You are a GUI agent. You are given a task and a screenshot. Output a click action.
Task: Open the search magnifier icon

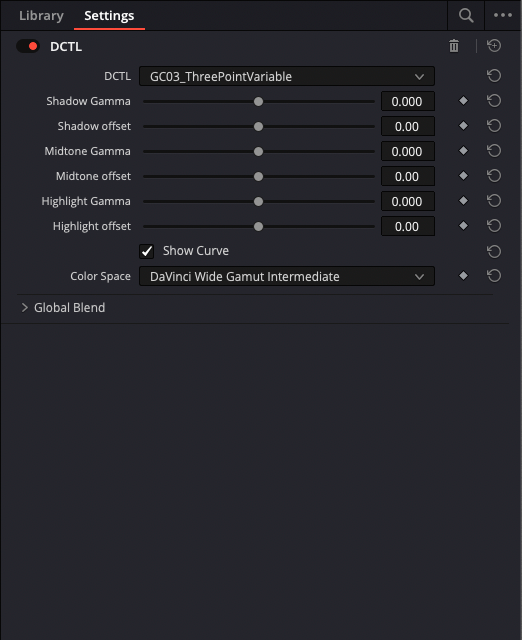[x=466, y=16]
